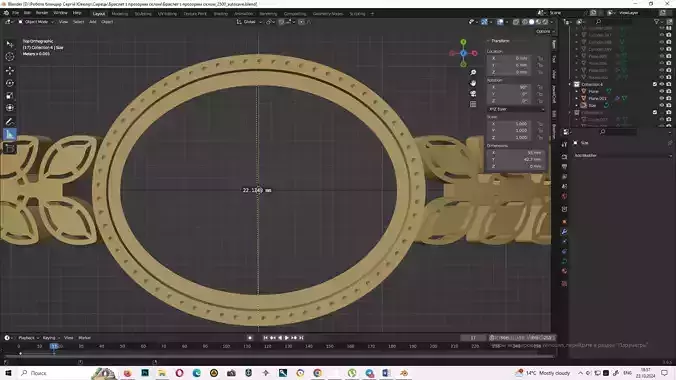676x380 pixels.
Task: Toggle viewport overlays button
Action: tap(500, 22)
